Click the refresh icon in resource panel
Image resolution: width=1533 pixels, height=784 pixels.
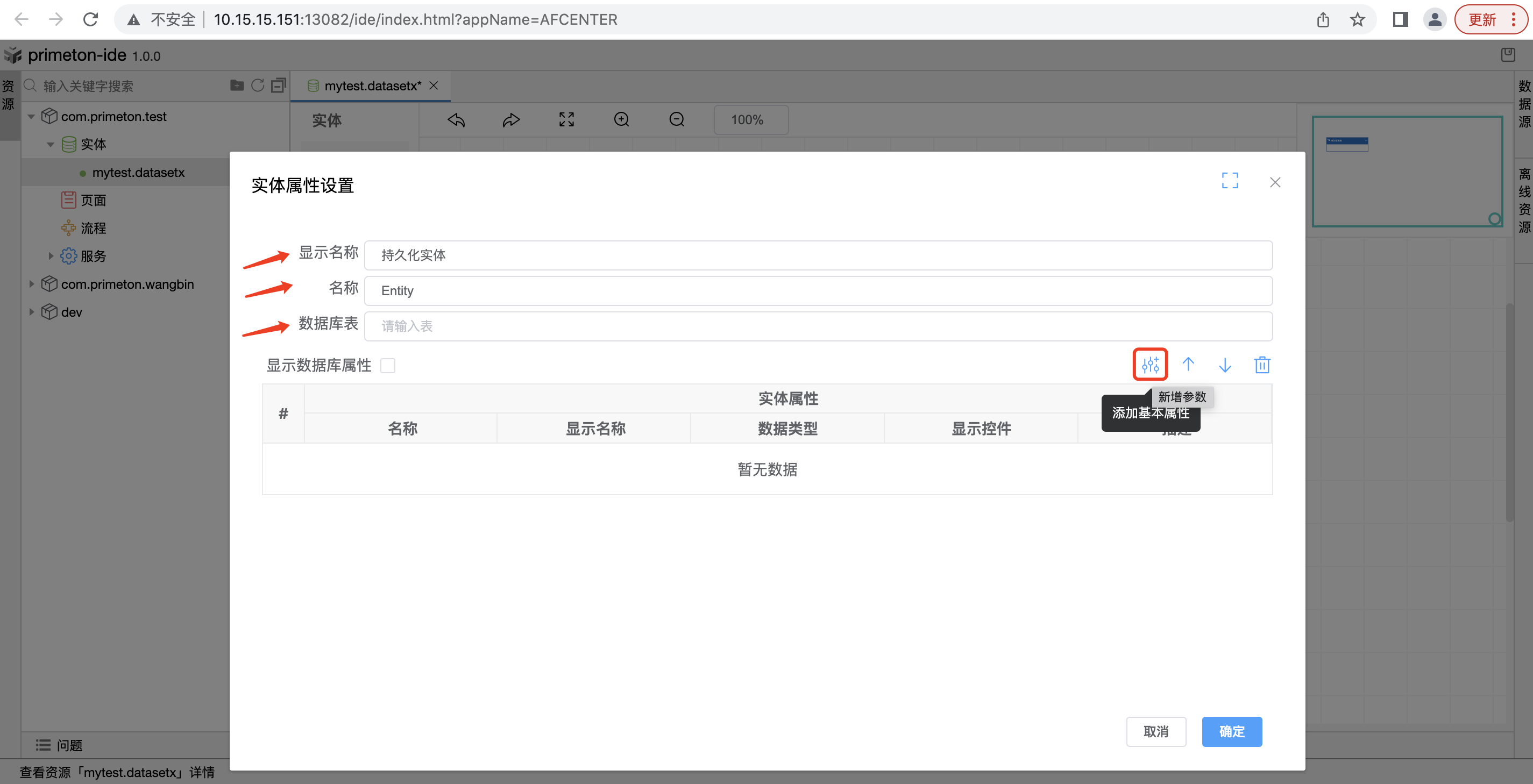tap(258, 85)
